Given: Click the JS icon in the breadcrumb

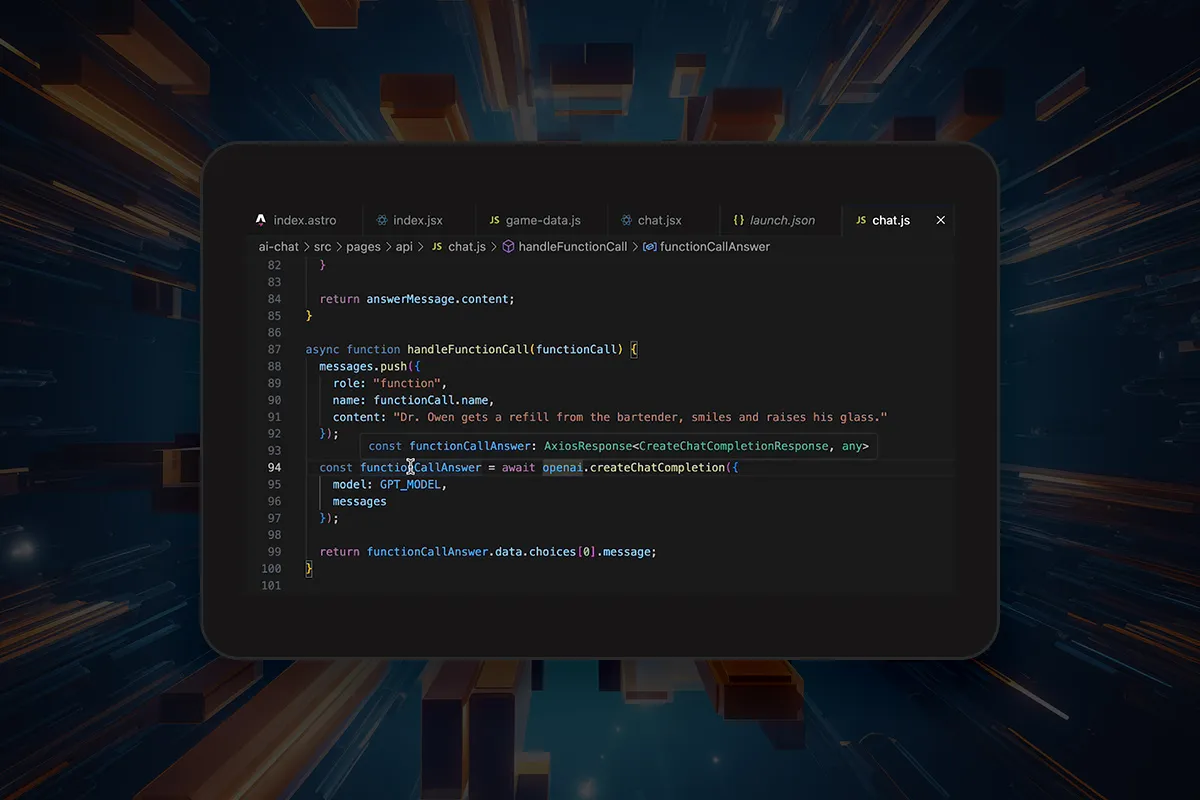Looking at the screenshot, I should tap(436, 246).
